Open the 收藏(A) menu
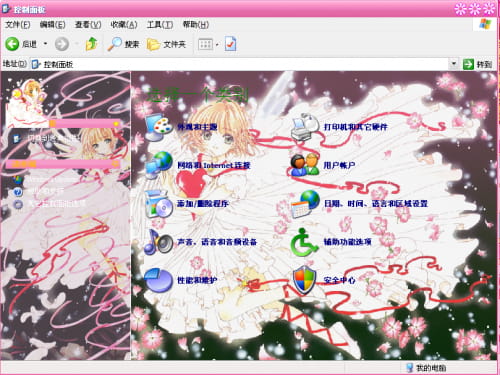The height and width of the screenshot is (375, 500). tap(124, 25)
